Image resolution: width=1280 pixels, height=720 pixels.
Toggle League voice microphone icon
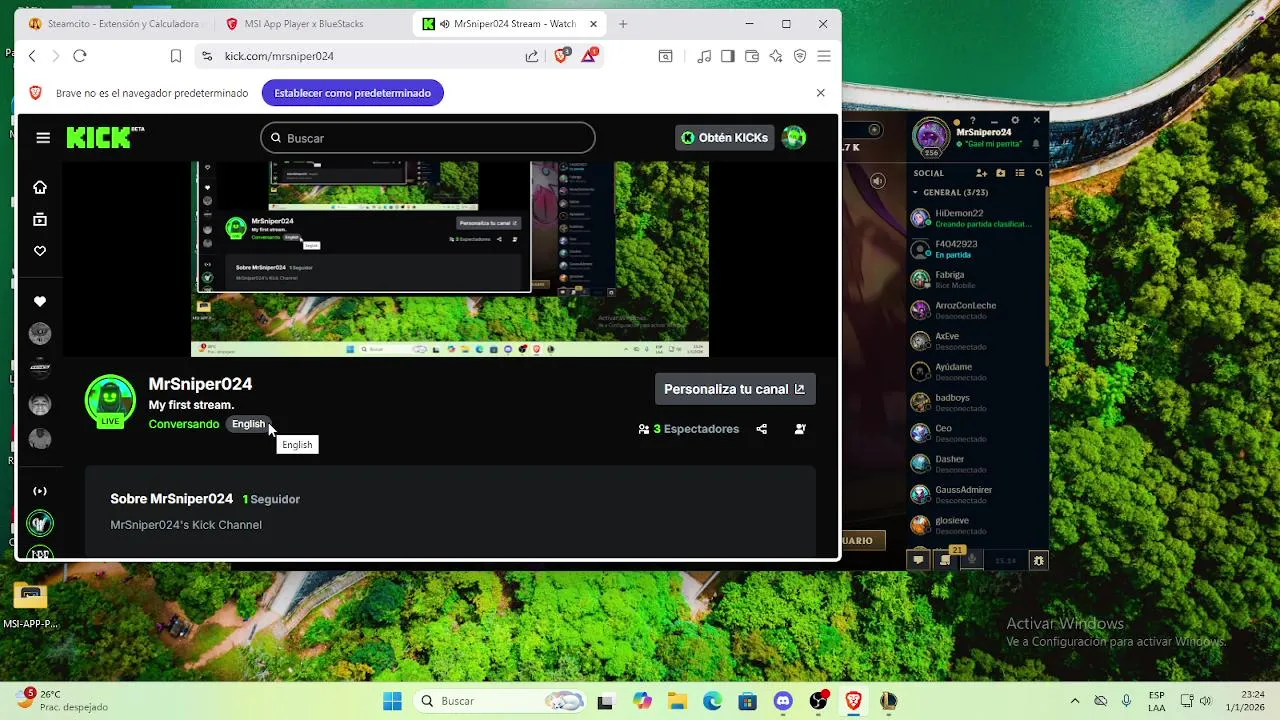(x=972, y=560)
